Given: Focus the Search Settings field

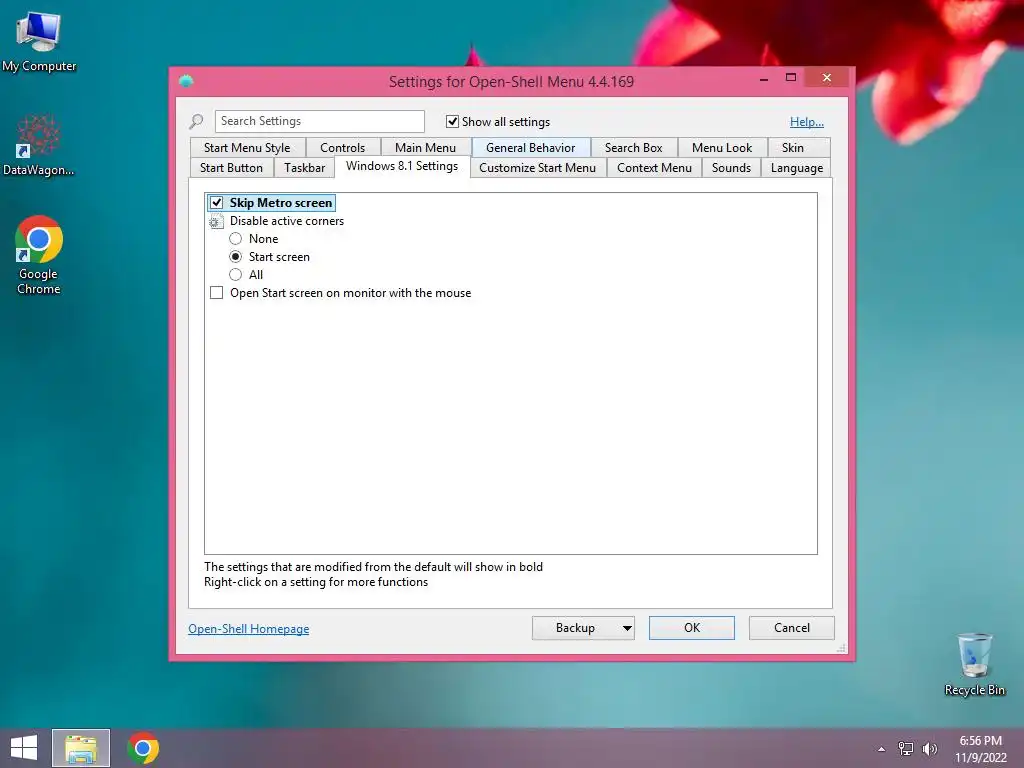Looking at the screenshot, I should pos(319,121).
